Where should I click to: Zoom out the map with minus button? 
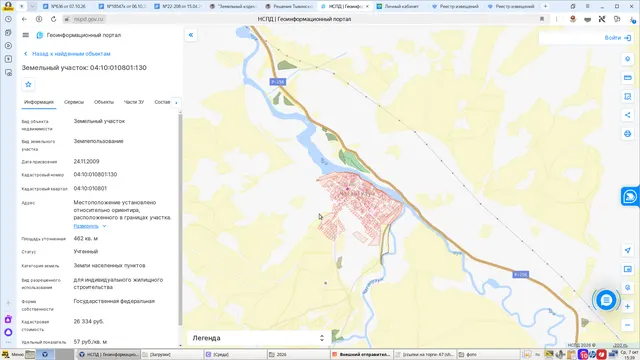click(x=627, y=325)
